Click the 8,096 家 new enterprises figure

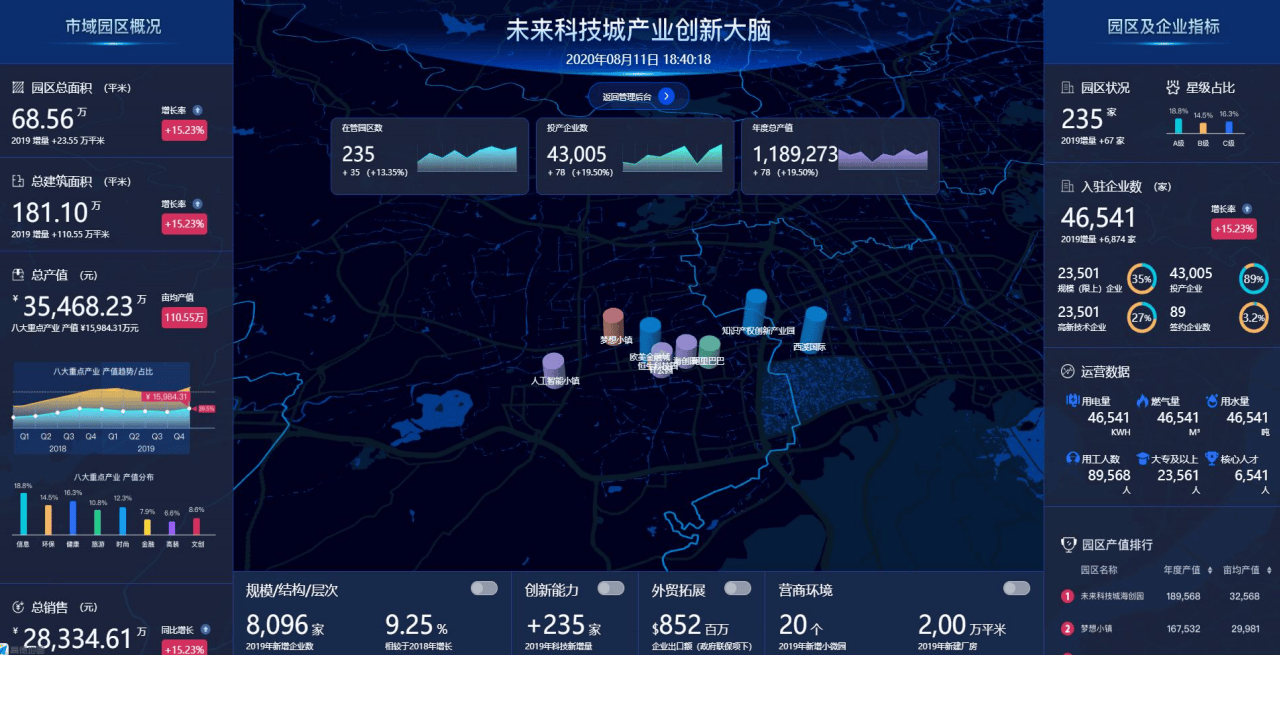(x=285, y=625)
